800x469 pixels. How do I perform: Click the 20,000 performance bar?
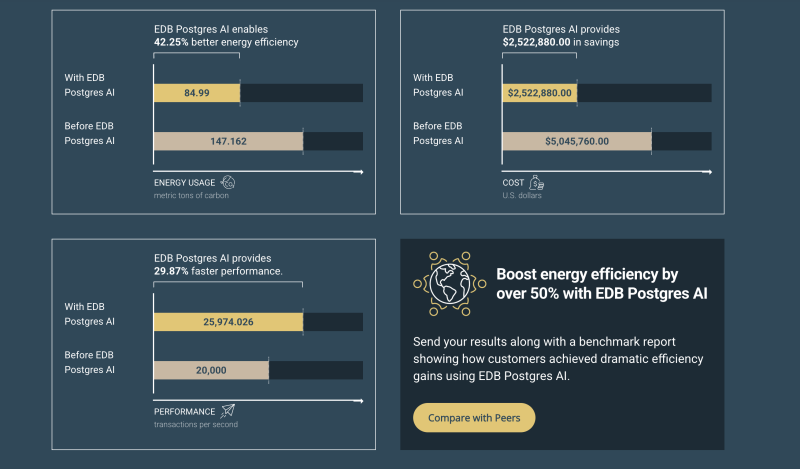pos(211,370)
